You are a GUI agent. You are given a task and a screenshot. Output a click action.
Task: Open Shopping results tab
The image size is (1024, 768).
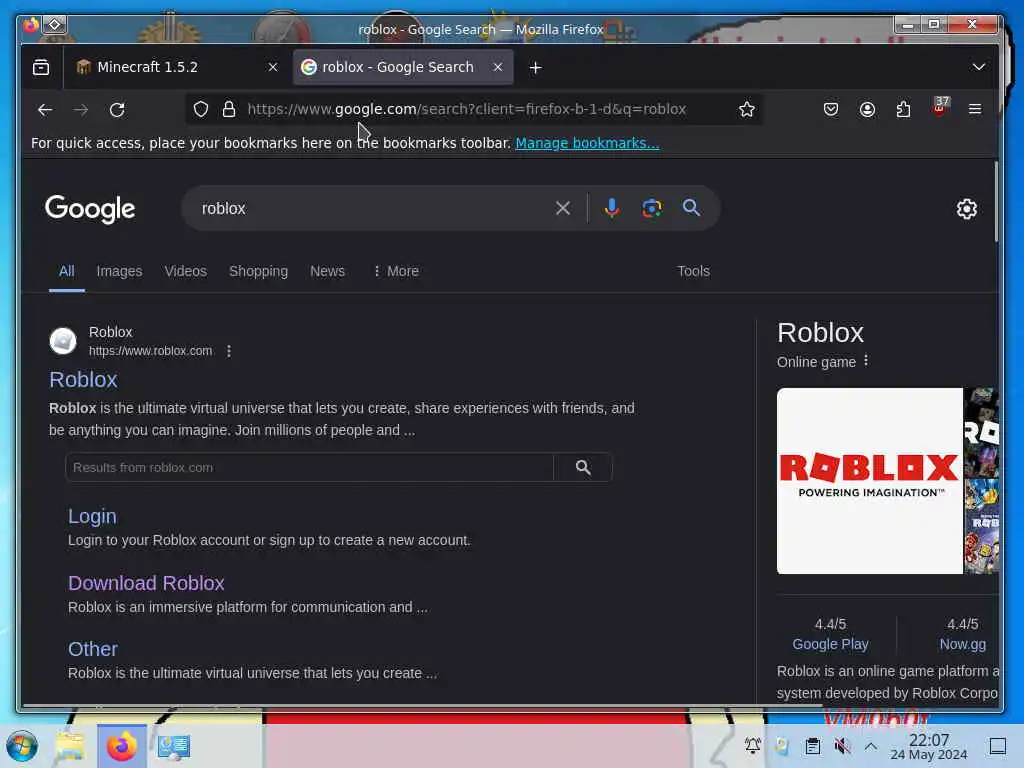pyautogui.click(x=258, y=271)
